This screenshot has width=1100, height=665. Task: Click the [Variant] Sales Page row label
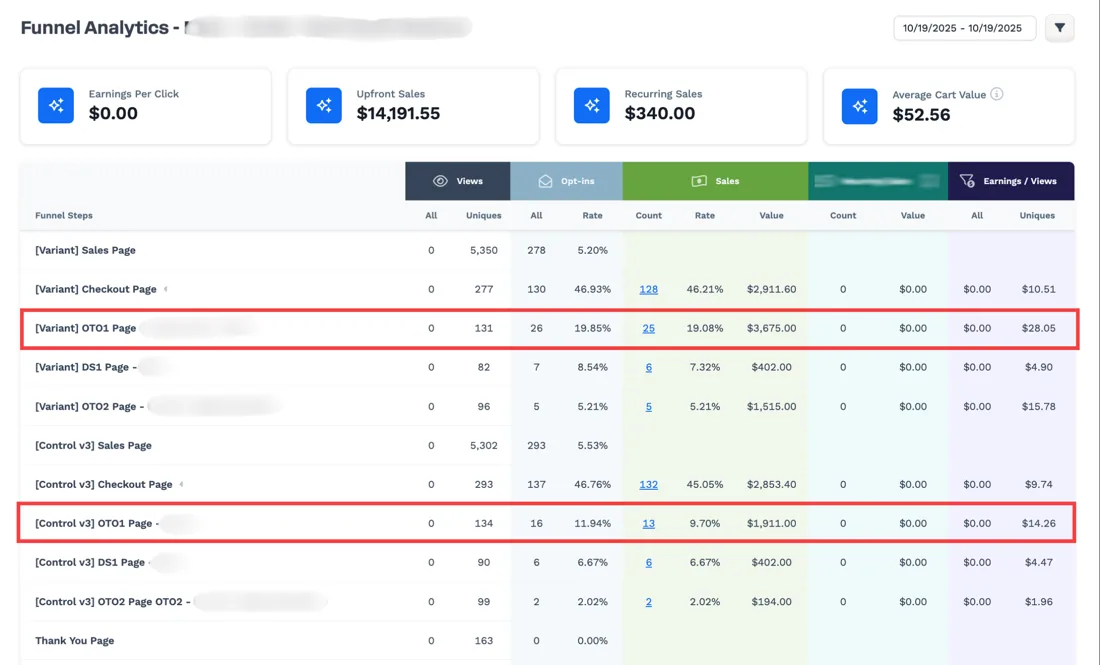point(85,250)
